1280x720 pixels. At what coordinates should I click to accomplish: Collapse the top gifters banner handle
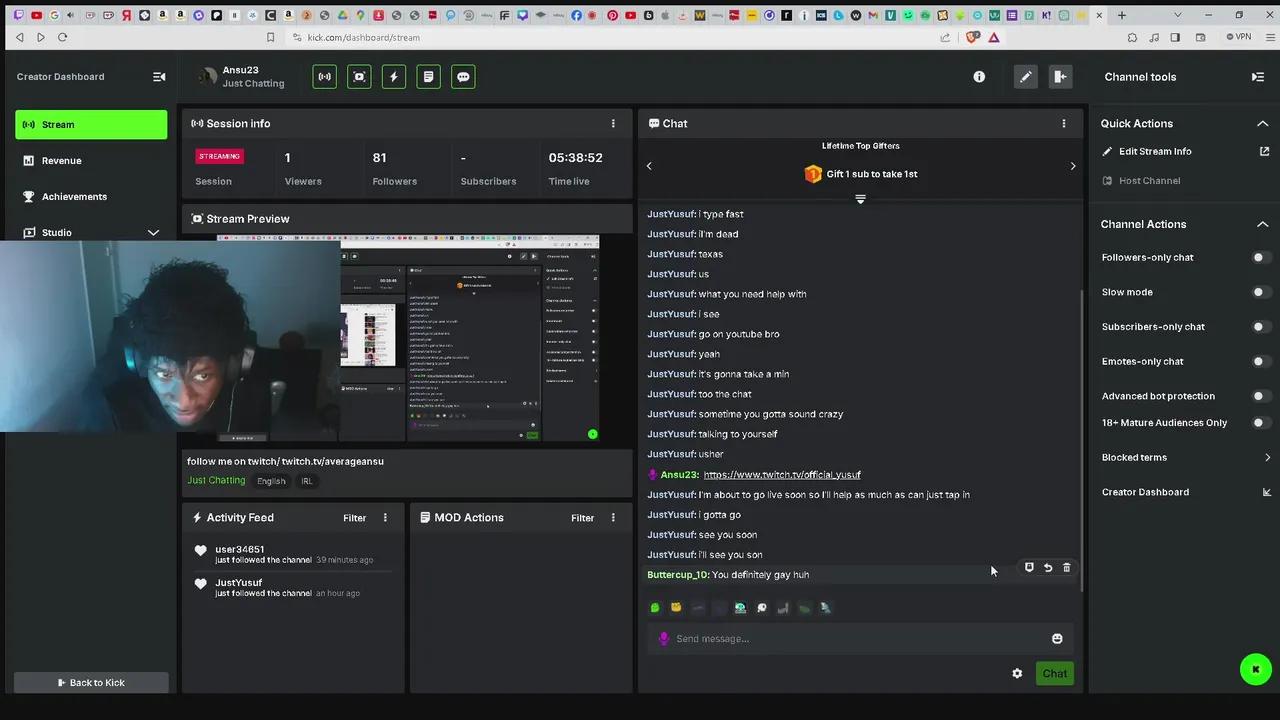[860, 199]
